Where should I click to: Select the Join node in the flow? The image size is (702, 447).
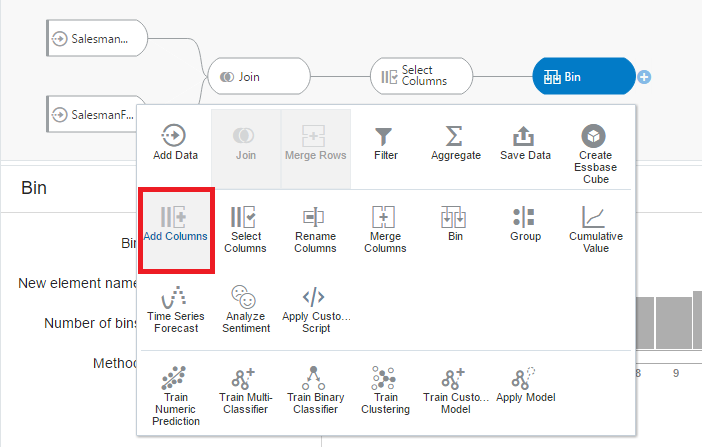[x=259, y=77]
